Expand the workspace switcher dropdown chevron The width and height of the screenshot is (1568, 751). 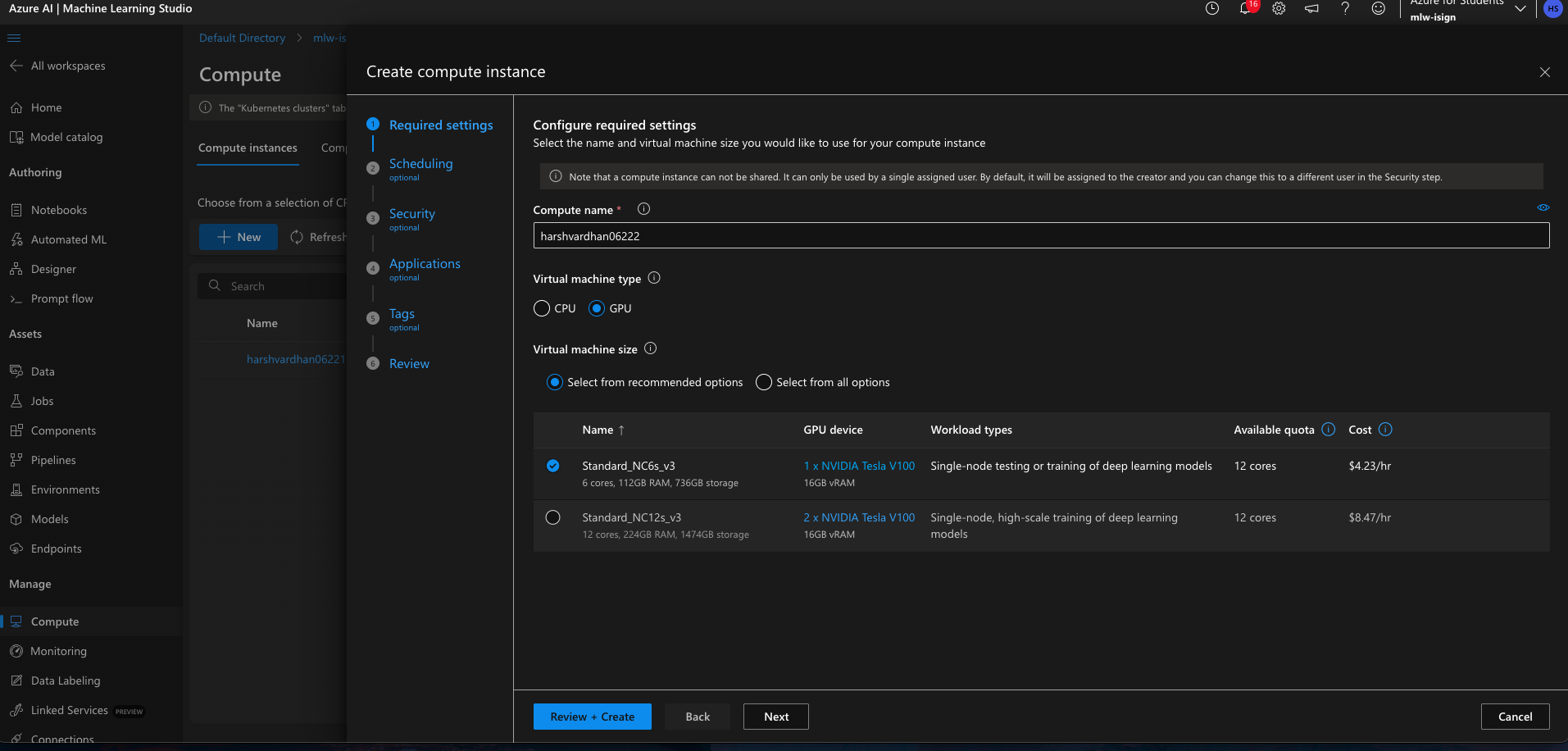click(x=1520, y=9)
